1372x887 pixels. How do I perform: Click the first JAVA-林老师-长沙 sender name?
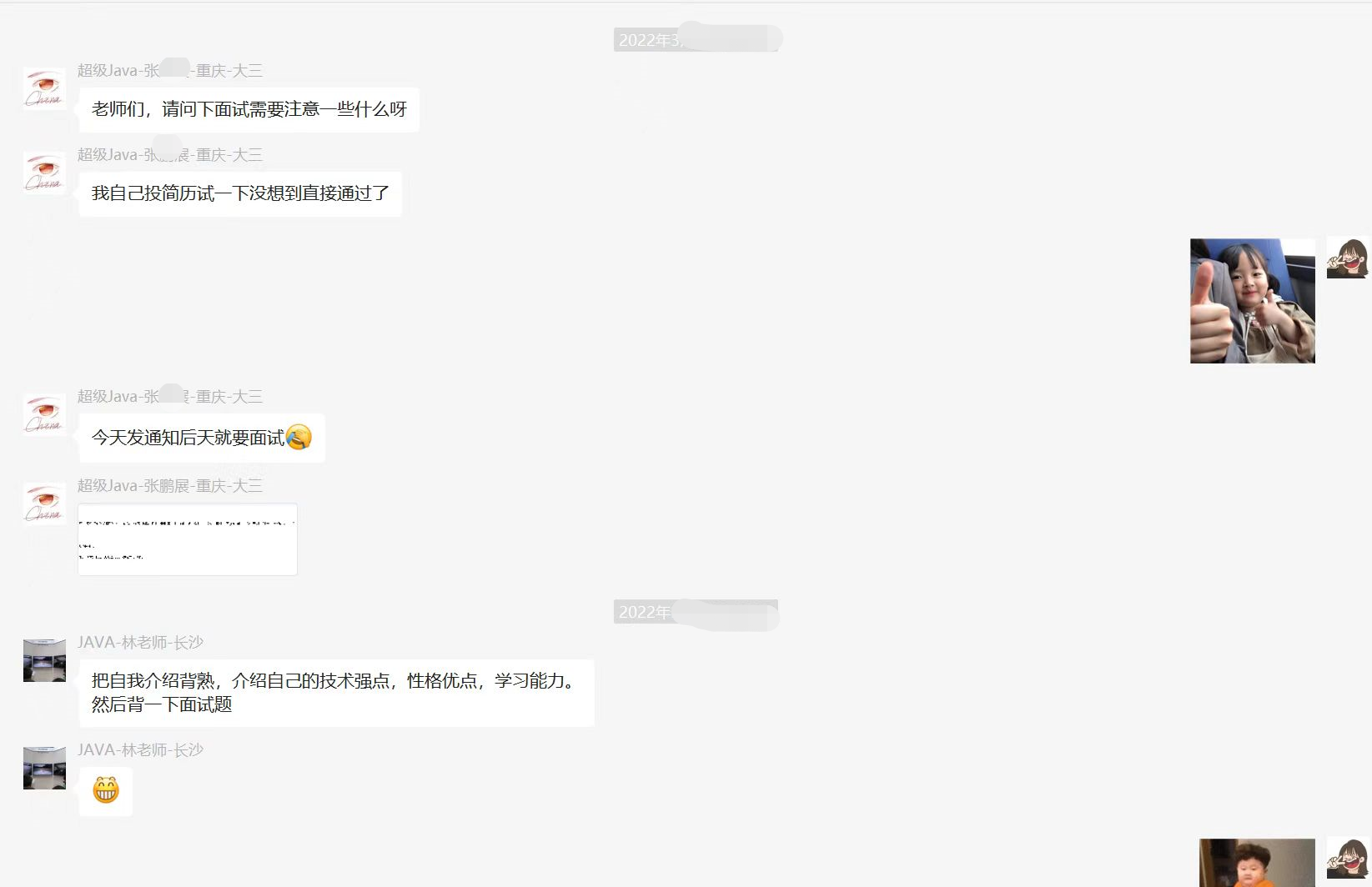(140, 642)
